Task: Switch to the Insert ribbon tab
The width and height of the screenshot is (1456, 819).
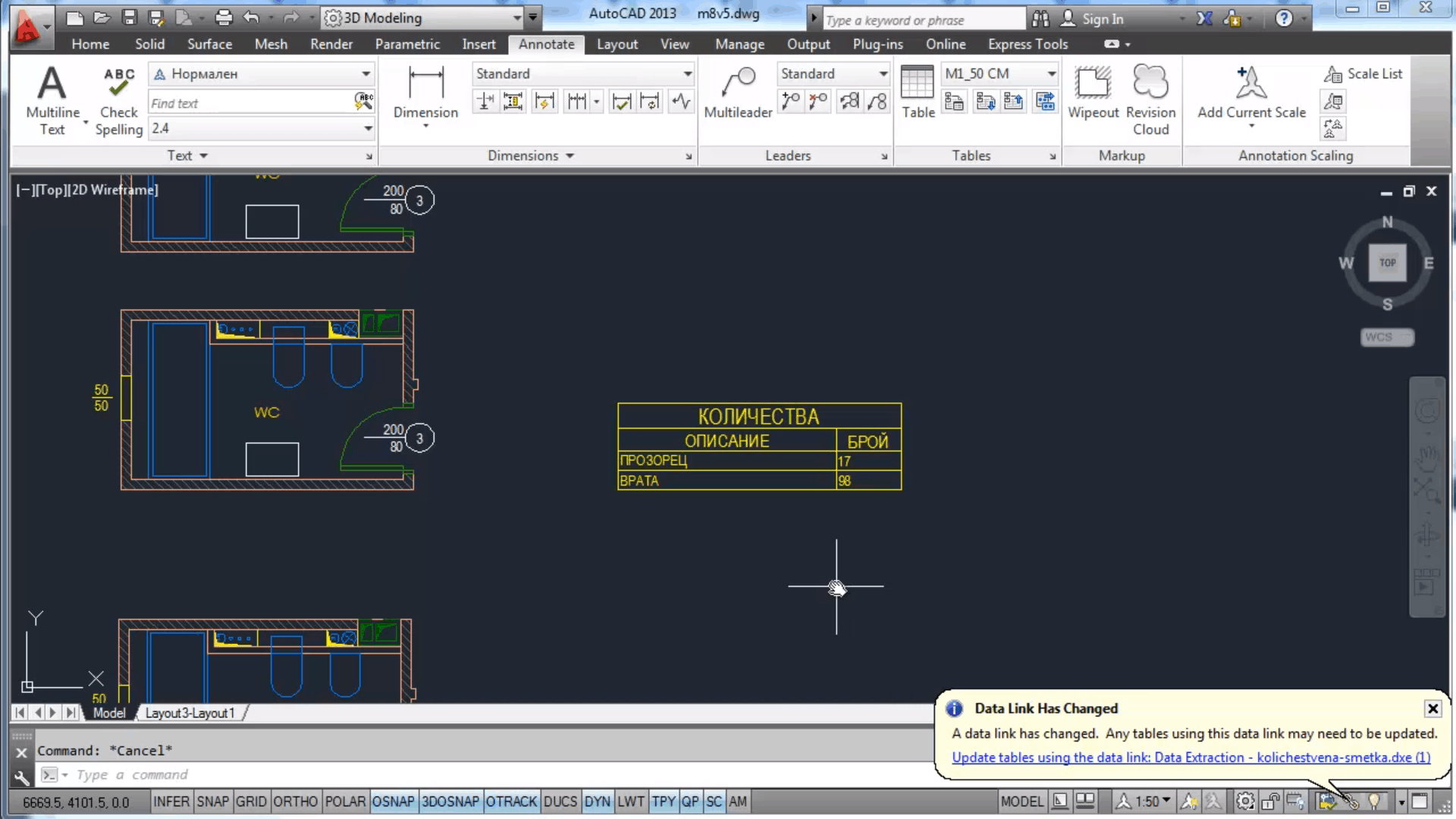Action: click(479, 44)
